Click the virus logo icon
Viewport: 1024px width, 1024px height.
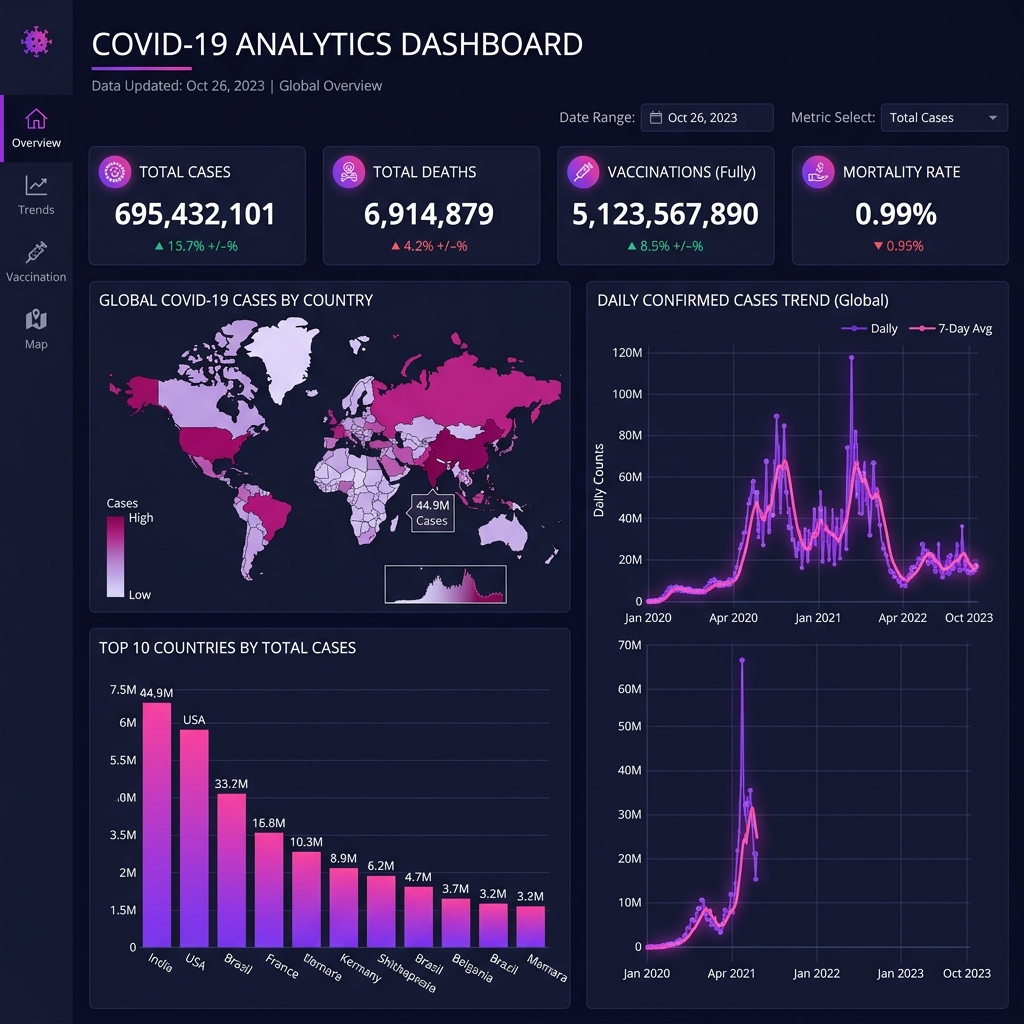(x=36, y=42)
